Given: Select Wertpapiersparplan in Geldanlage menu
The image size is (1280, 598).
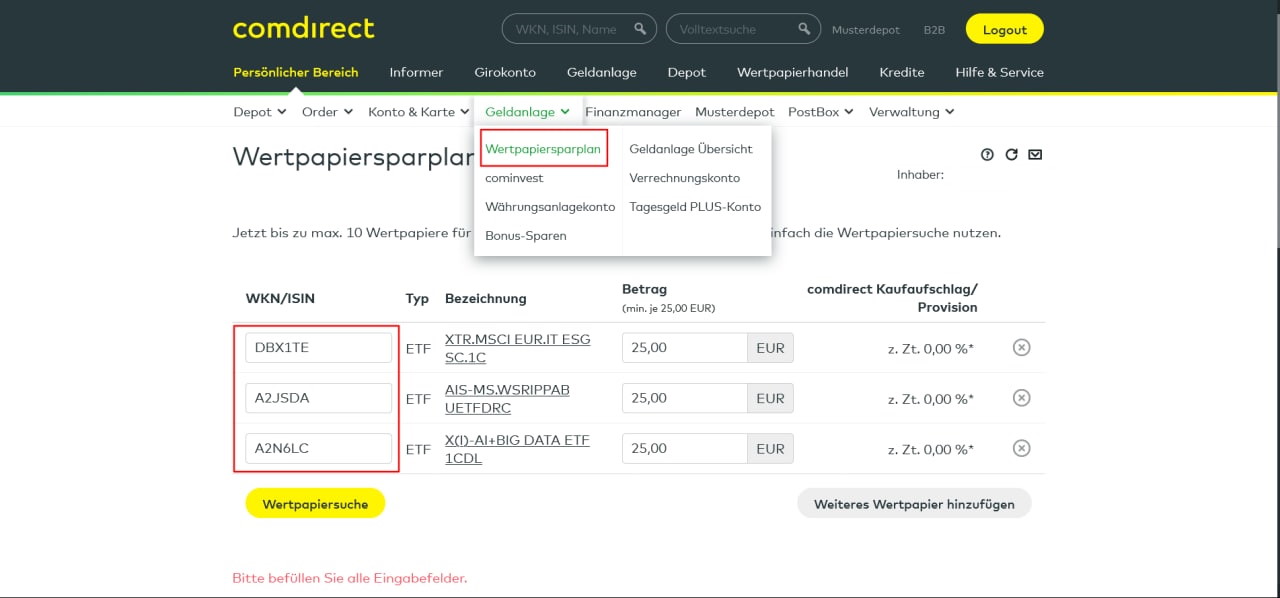Looking at the screenshot, I should (x=543, y=149).
